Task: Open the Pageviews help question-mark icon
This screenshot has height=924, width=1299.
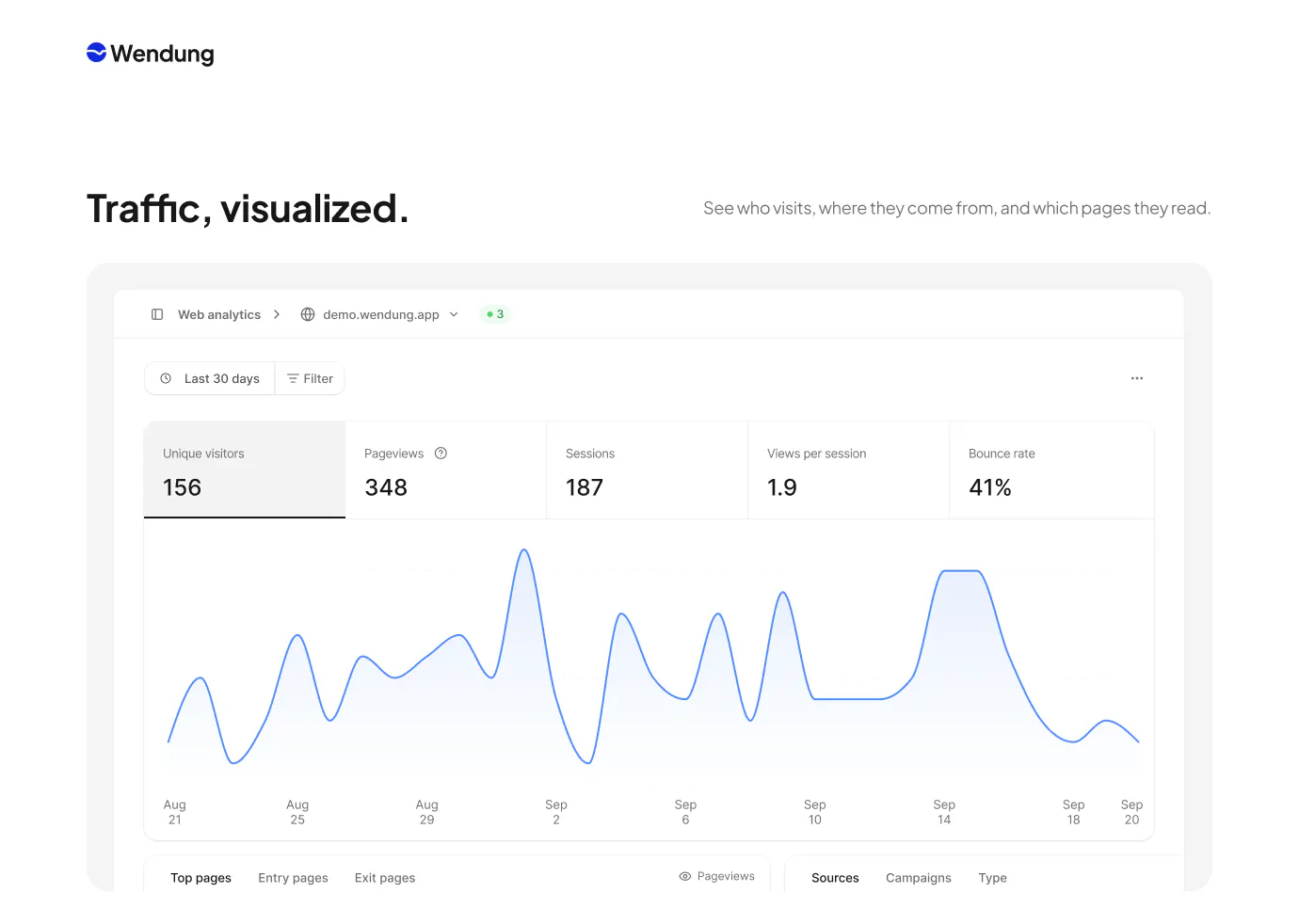Action: [x=441, y=454]
